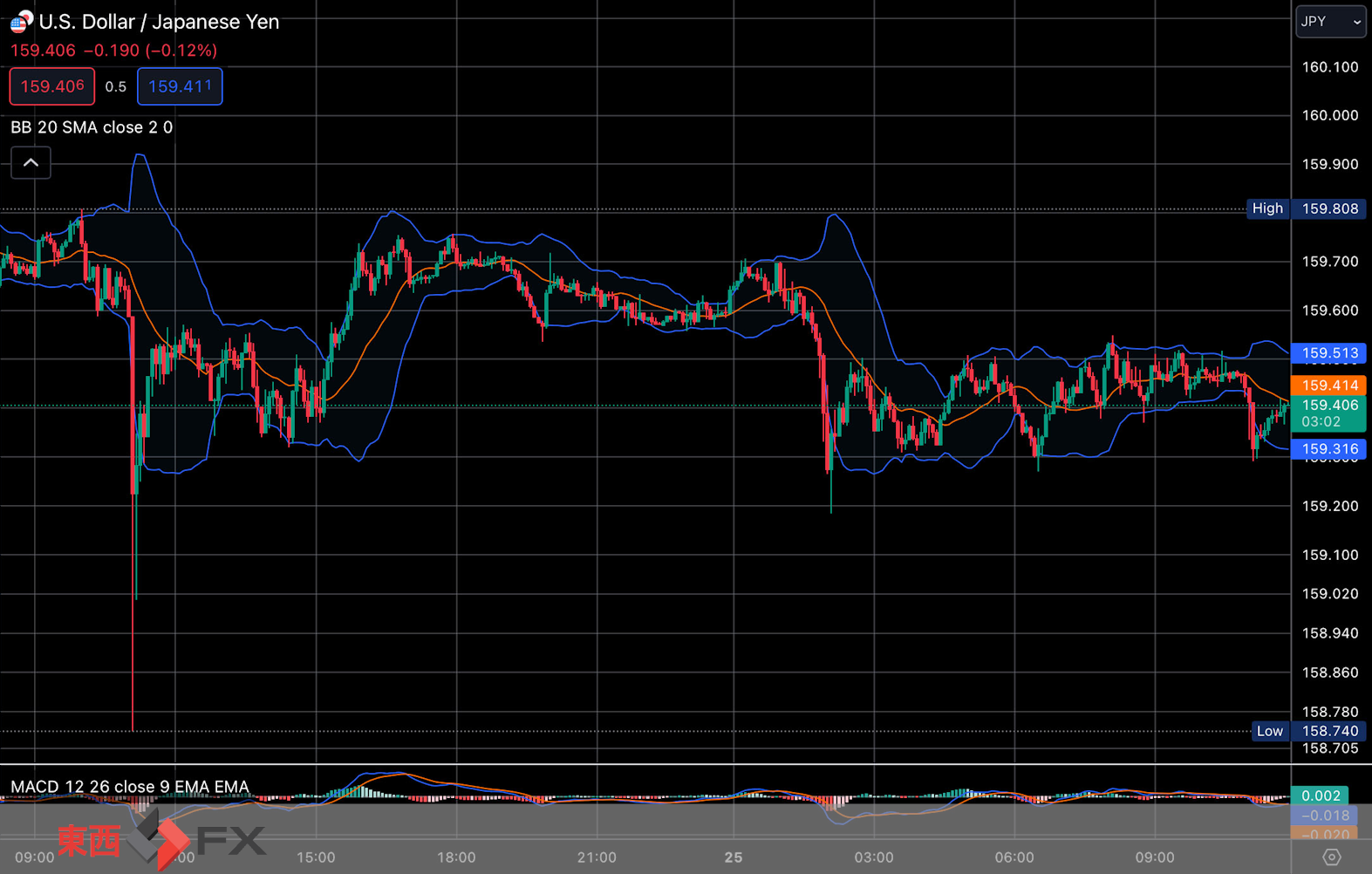Collapse the indicator legend with chevron button
1372x874 pixels.
pyautogui.click(x=31, y=163)
